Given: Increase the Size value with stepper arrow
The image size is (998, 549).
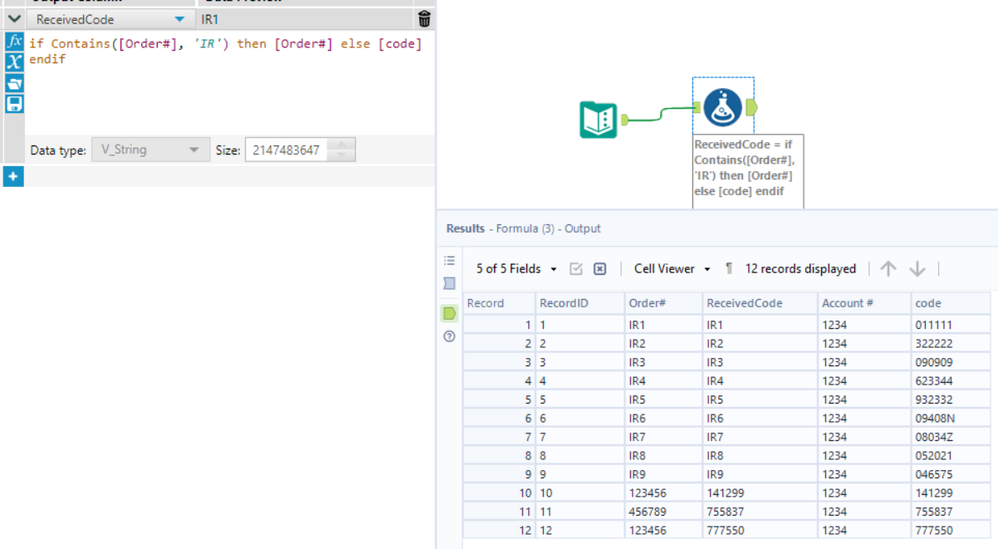Looking at the screenshot, I should click(x=342, y=145).
